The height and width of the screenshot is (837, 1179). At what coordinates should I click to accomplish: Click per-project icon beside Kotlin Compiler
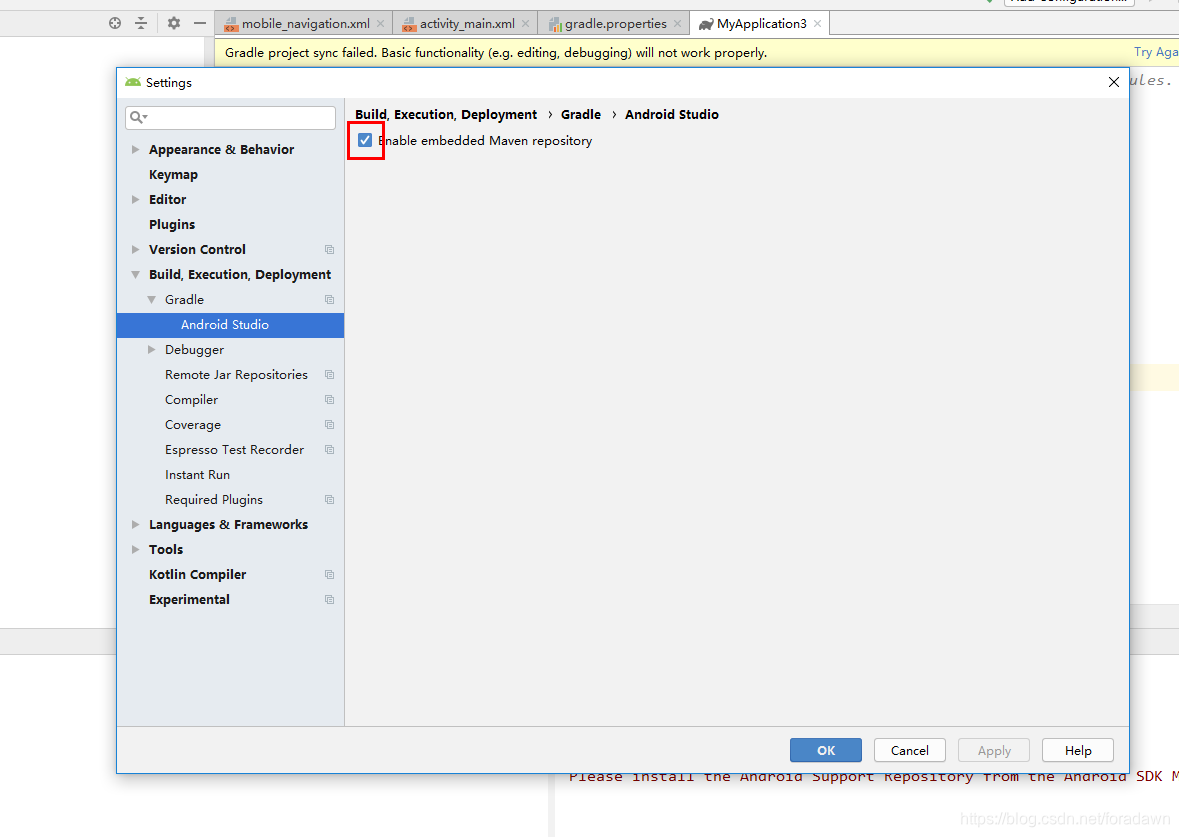click(x=329, y=575)
